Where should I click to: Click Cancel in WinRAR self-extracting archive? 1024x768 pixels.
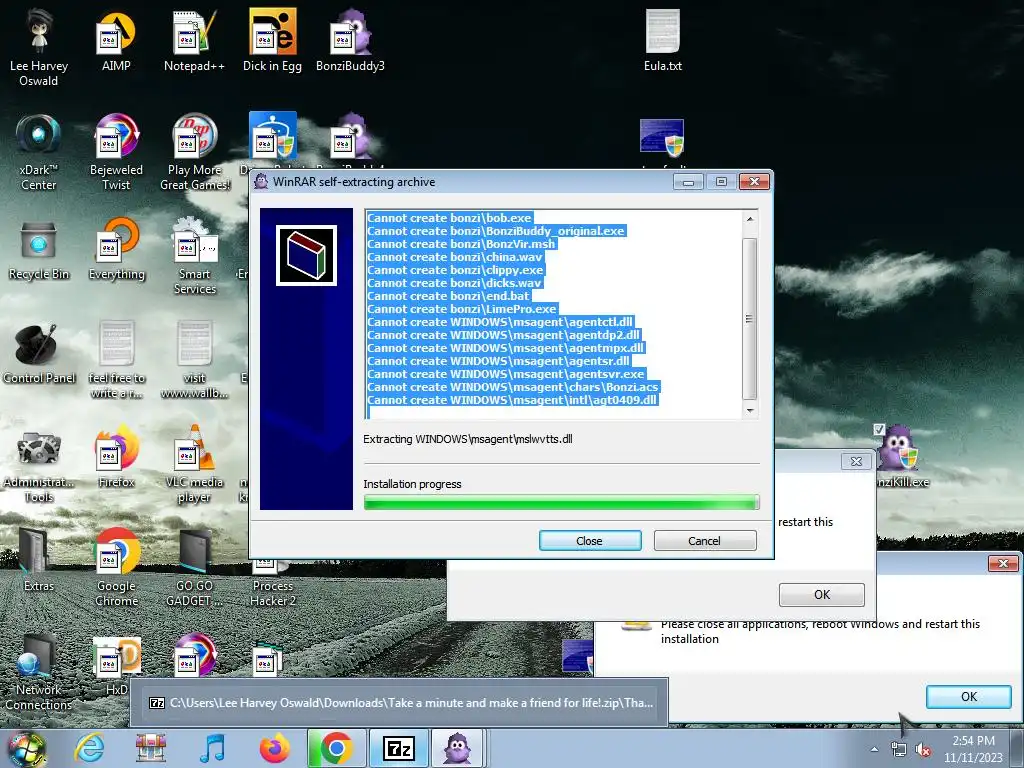[705, 541]
